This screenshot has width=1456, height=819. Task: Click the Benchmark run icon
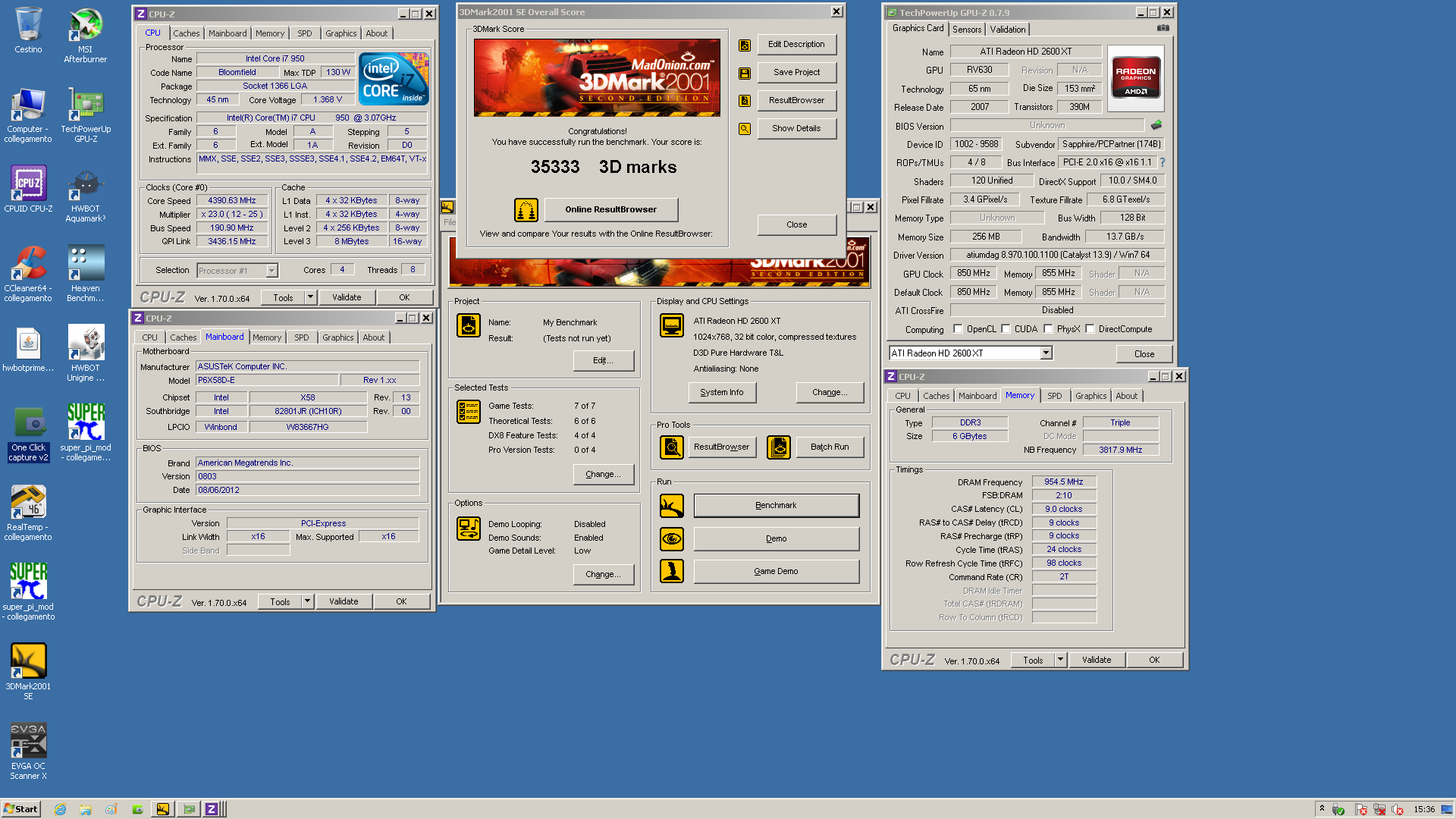tap(672, 506)
